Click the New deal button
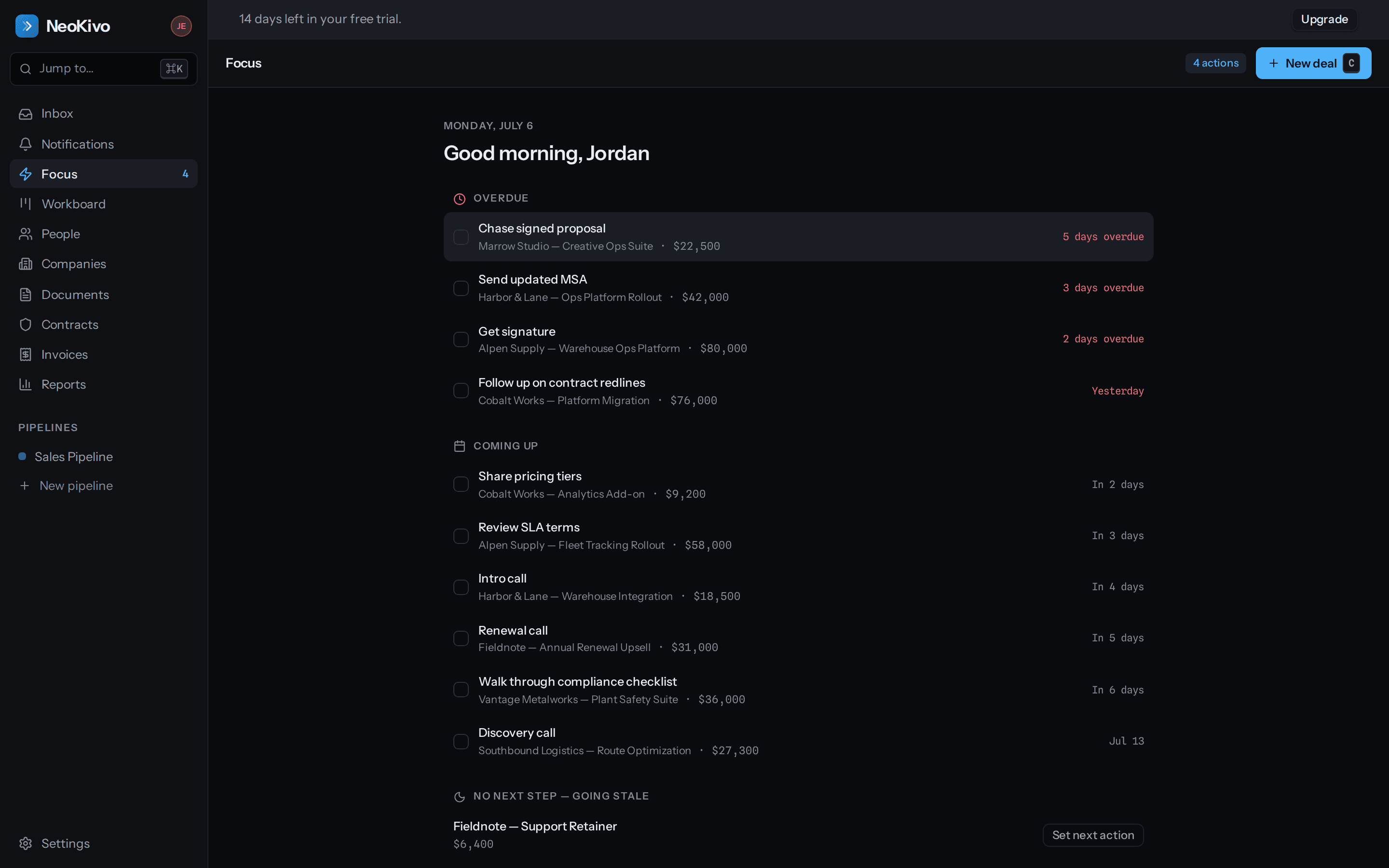This screenshot has height=868, width=1389. (x=1313, y=63)
